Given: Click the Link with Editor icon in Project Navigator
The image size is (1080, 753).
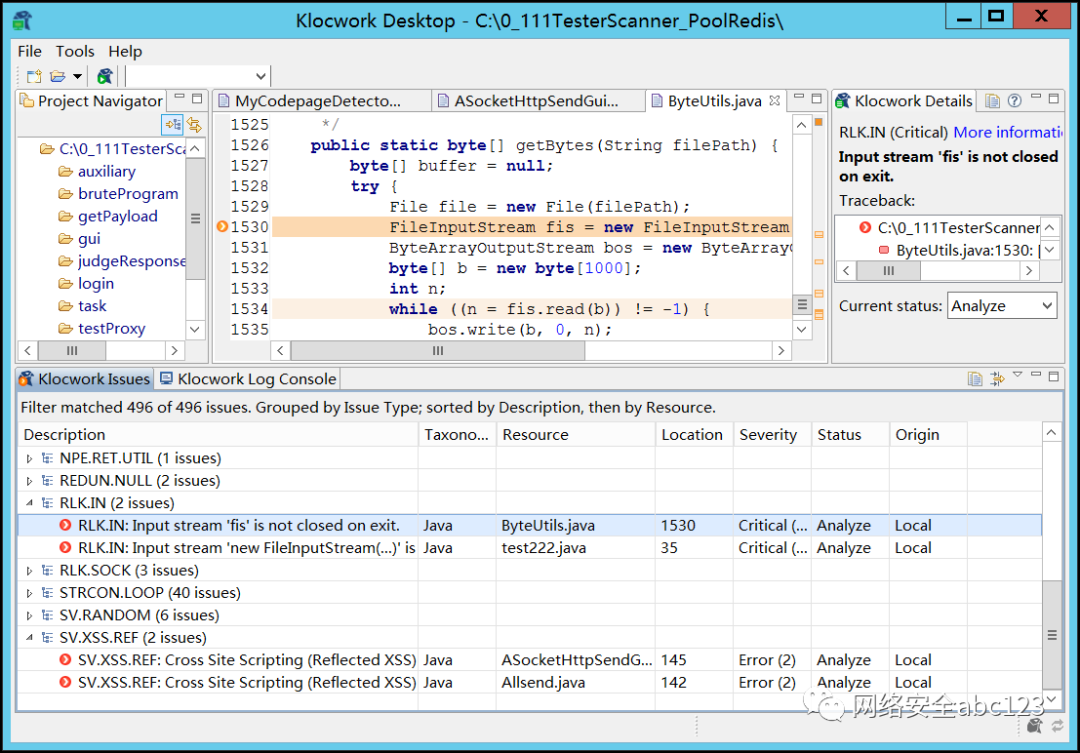Looking at the screenshot, I should [x=193, y=125].
